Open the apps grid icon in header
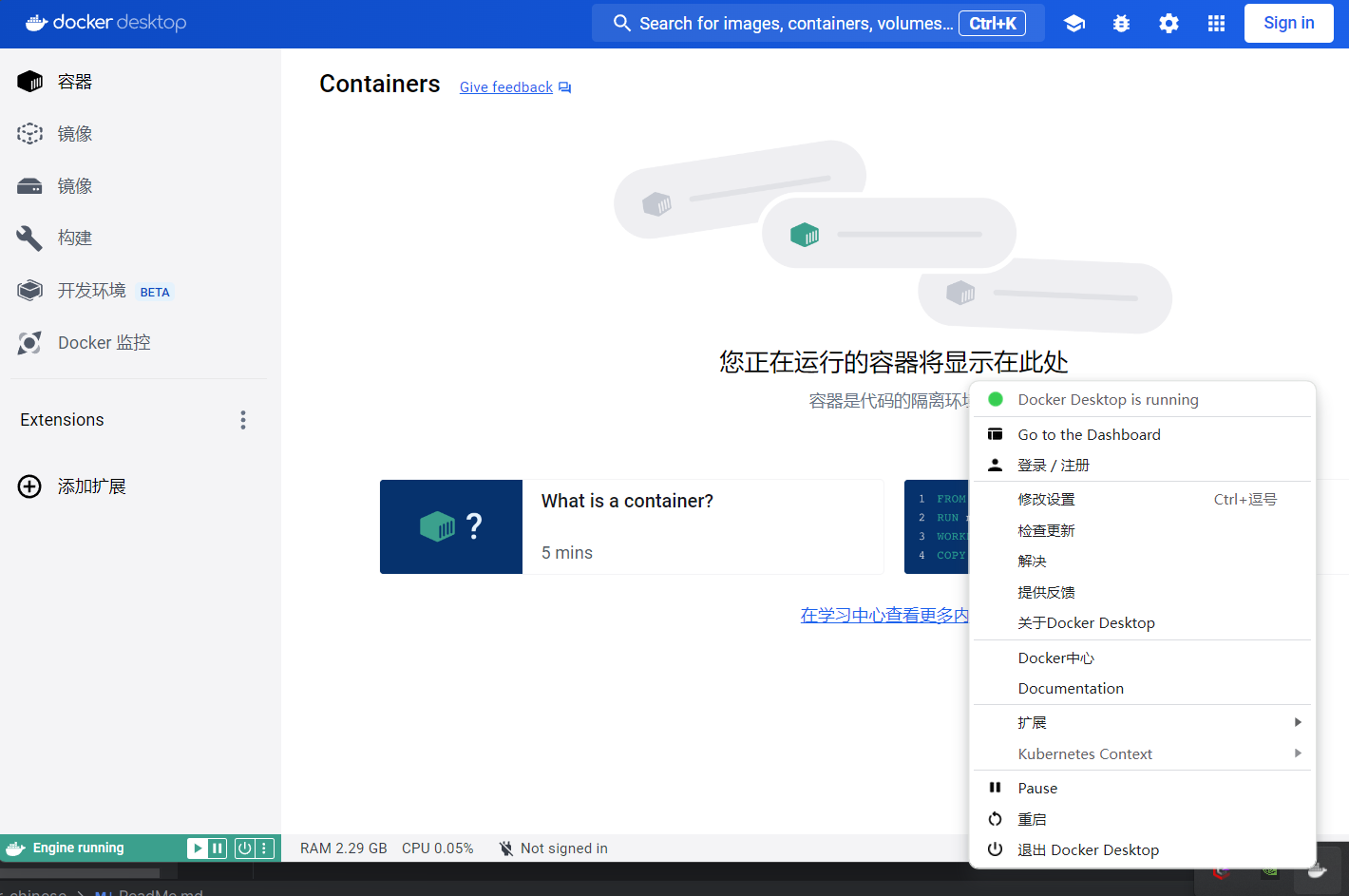The width and height of the screenshot is (1349, 896). click(x=1216, y=24)
